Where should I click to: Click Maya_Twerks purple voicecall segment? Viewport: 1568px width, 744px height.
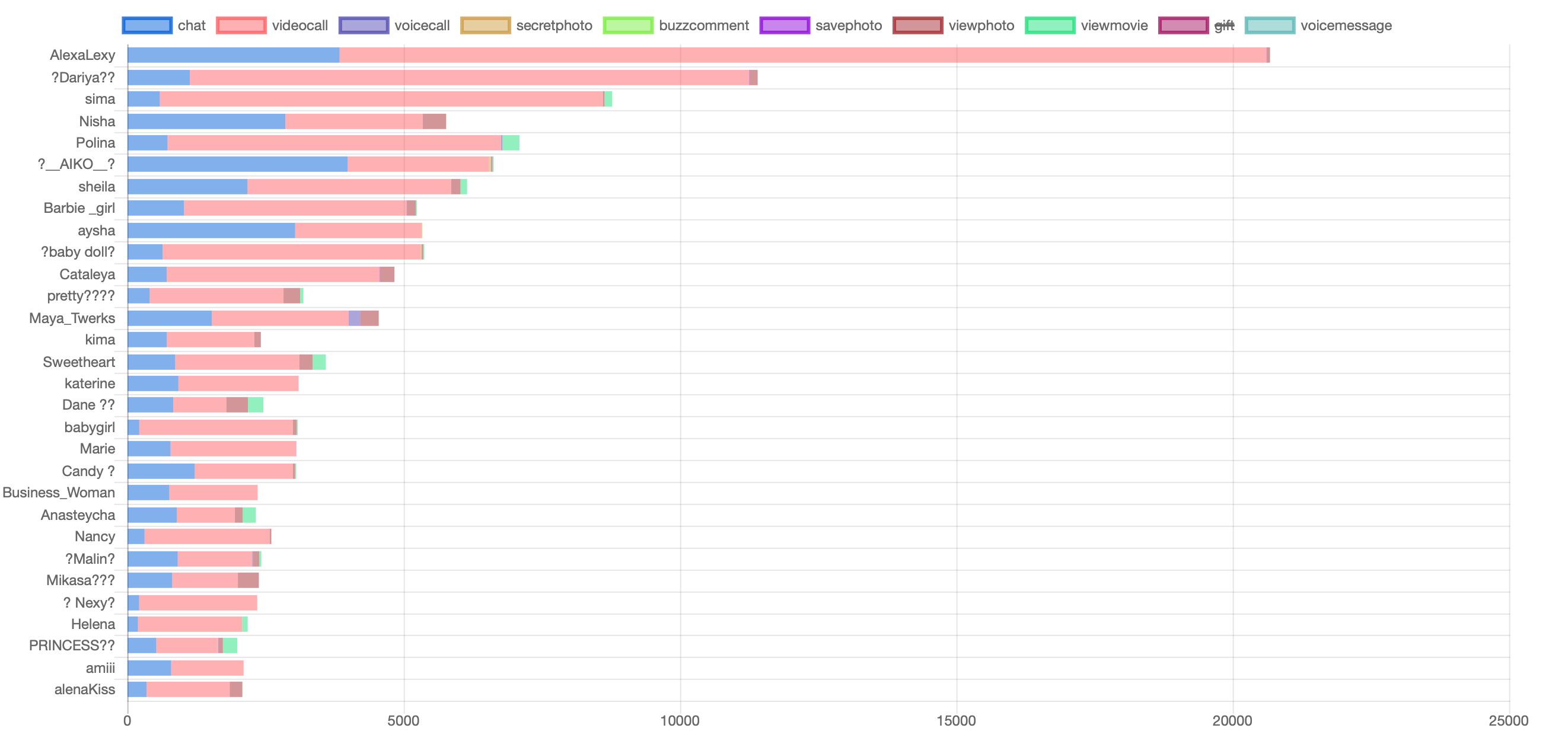(x=354, y=318)
